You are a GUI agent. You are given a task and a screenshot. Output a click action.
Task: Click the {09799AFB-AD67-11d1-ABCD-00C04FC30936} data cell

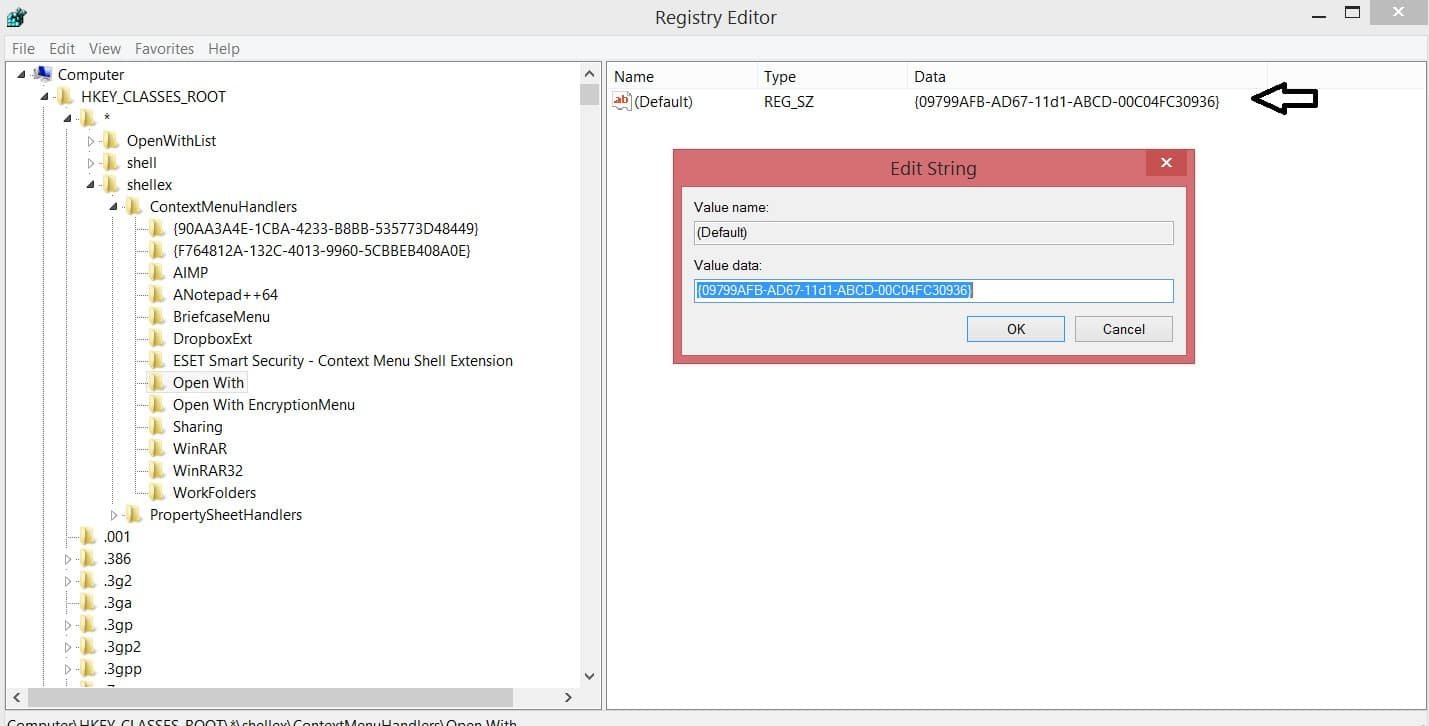pos(1067,101)
